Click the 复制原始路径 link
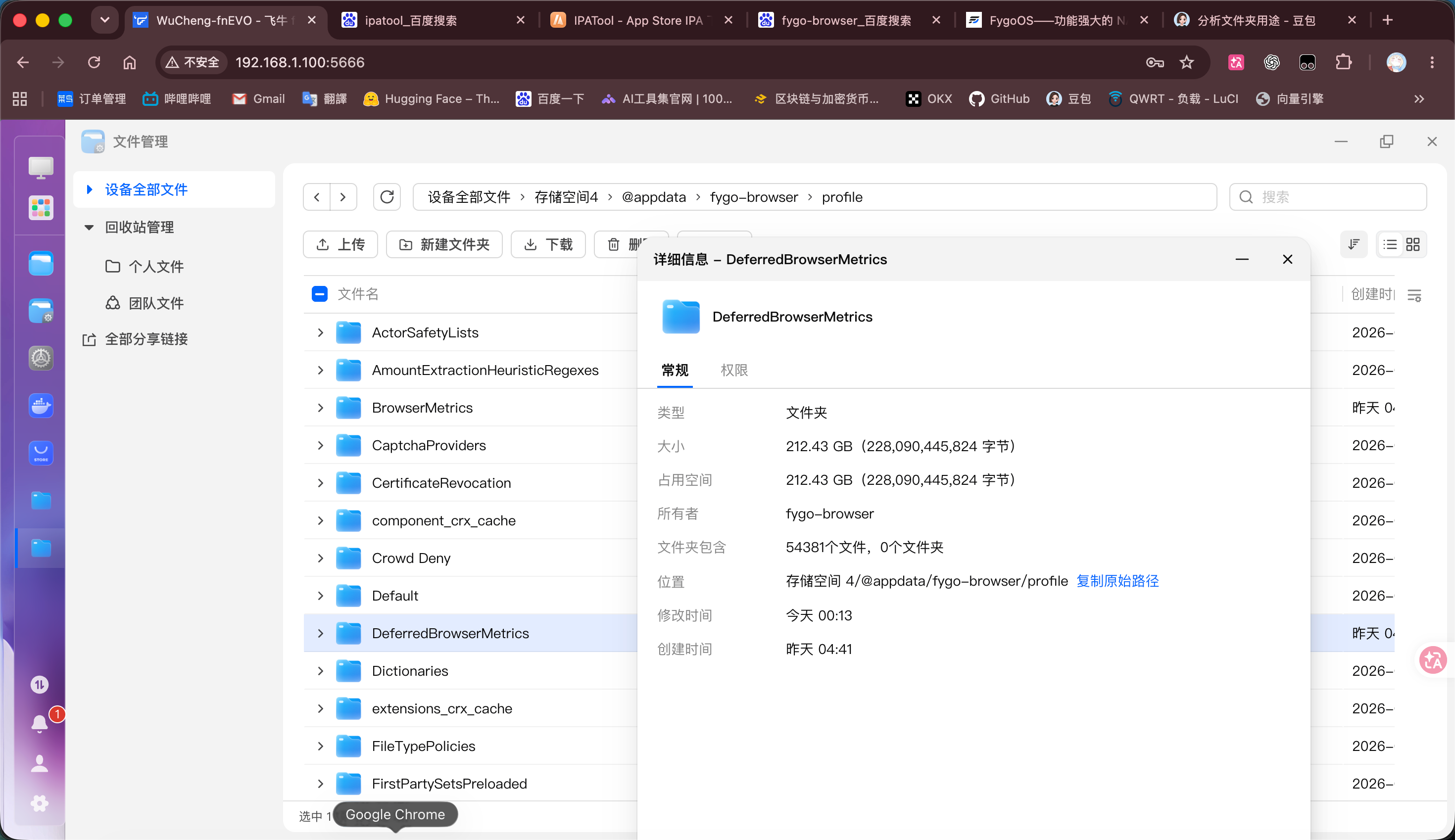Viewport: 1455px width, 840px height. tap(1117, 581)
